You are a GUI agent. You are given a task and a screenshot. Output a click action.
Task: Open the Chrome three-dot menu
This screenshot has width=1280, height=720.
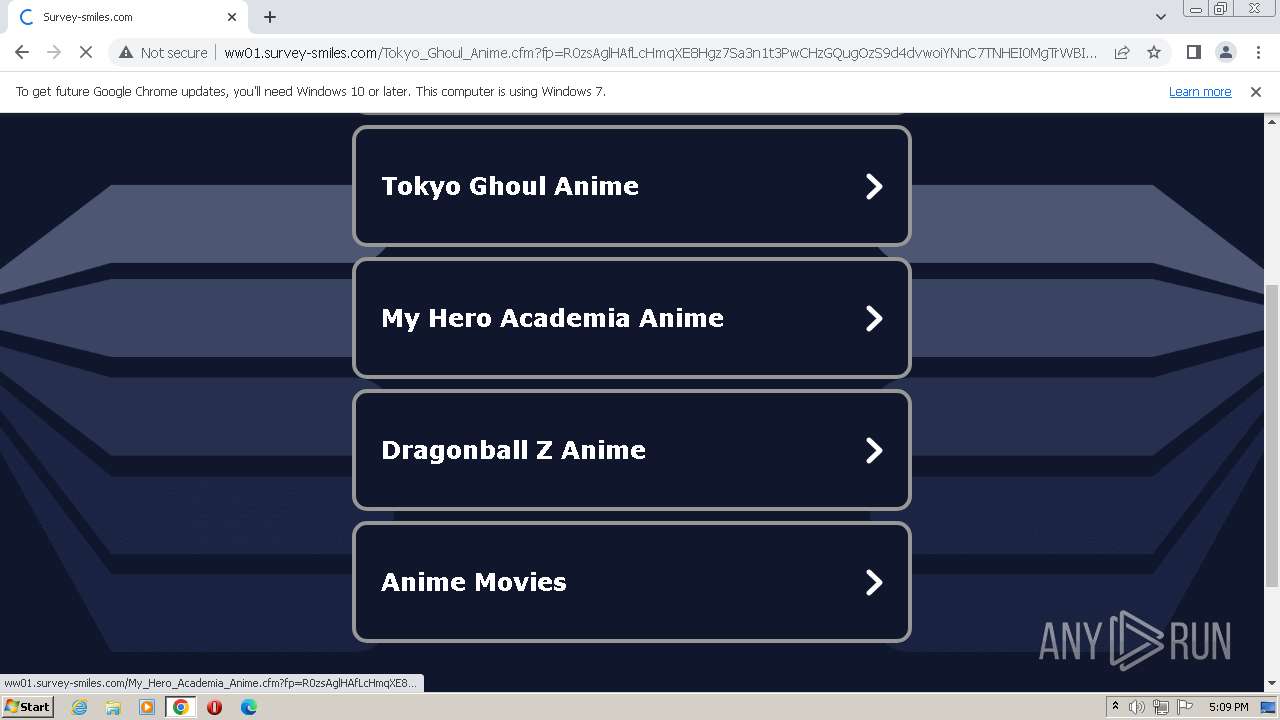(1258, 52)
